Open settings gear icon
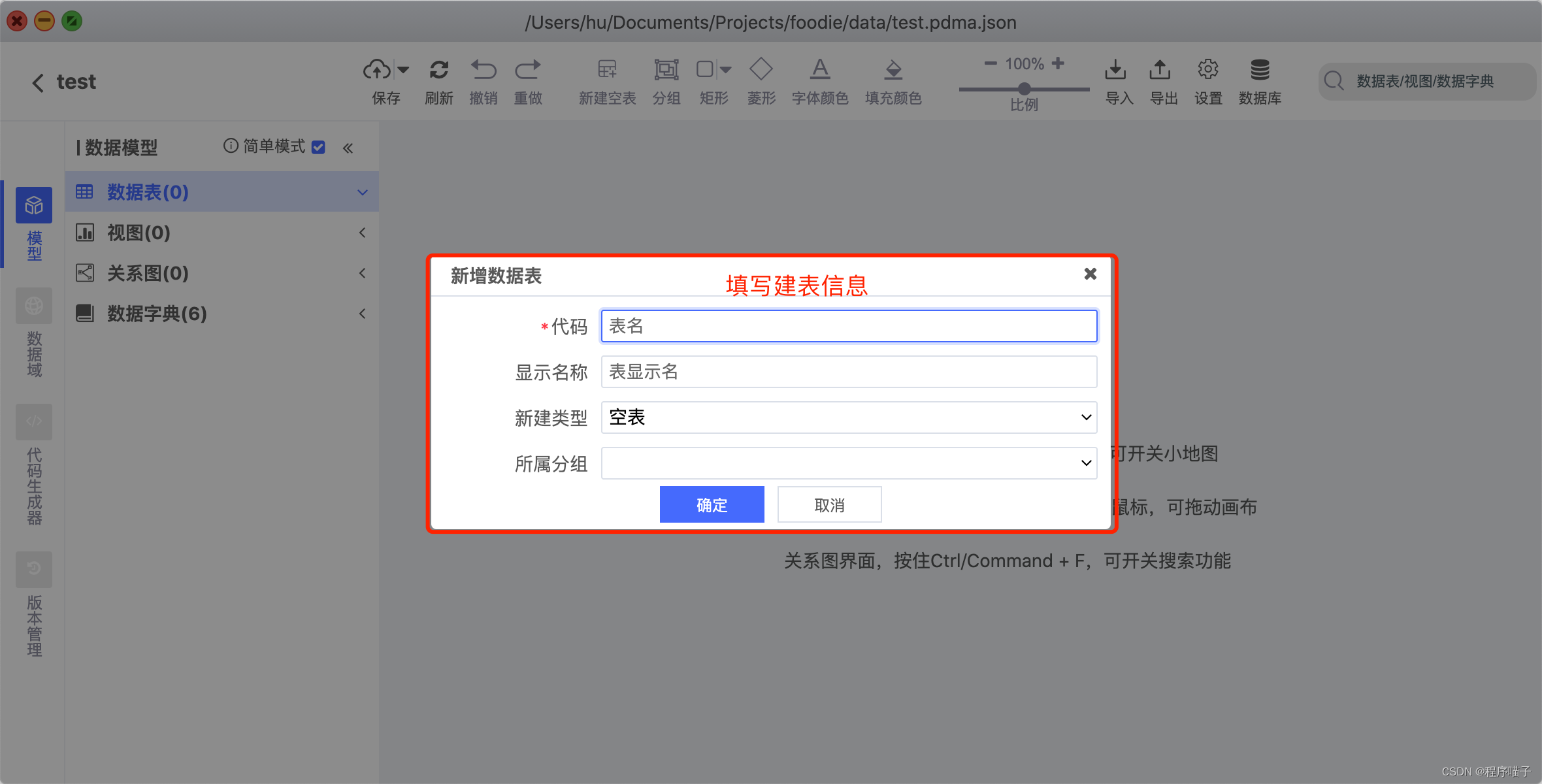 (x=1208, y=69)
